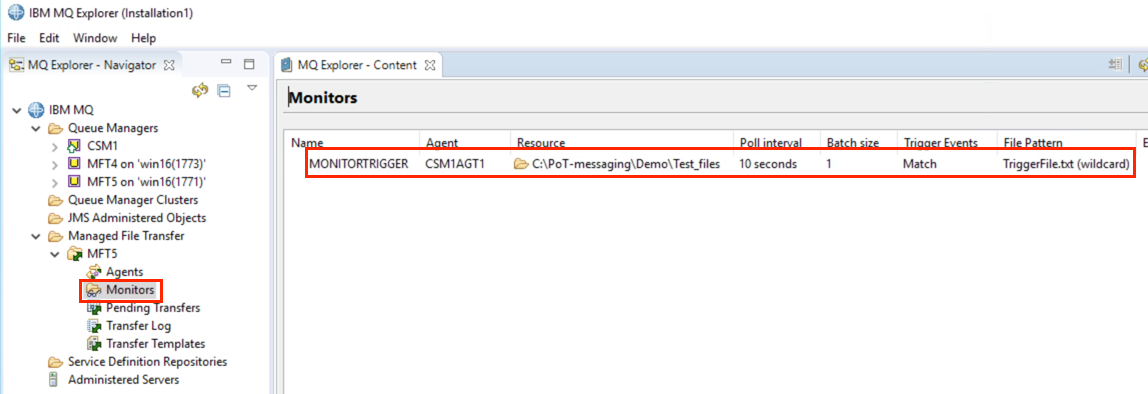Open the Window menu
Screen dimensions: 1148x394
(95, 38)
